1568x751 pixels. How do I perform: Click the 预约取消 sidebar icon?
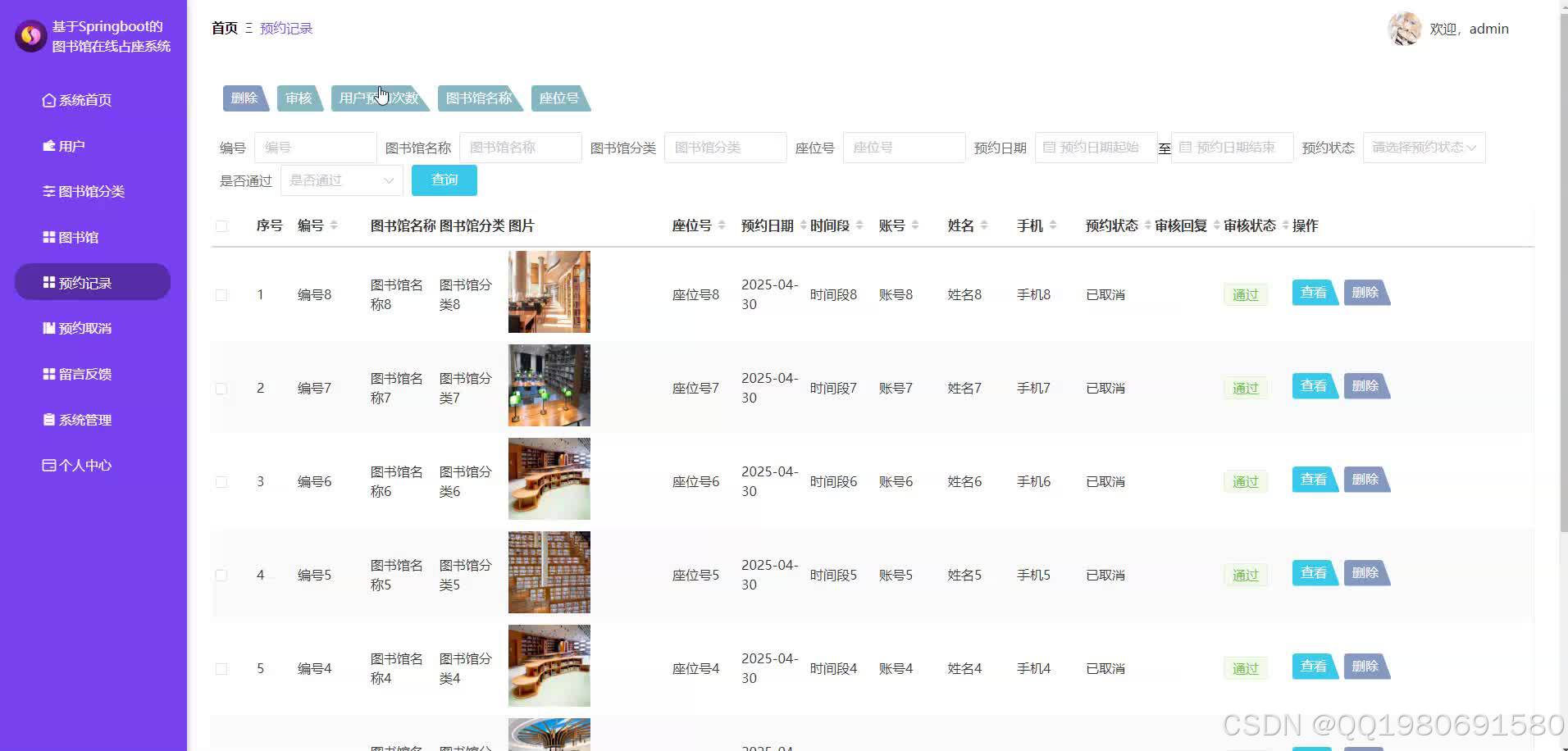48,327
